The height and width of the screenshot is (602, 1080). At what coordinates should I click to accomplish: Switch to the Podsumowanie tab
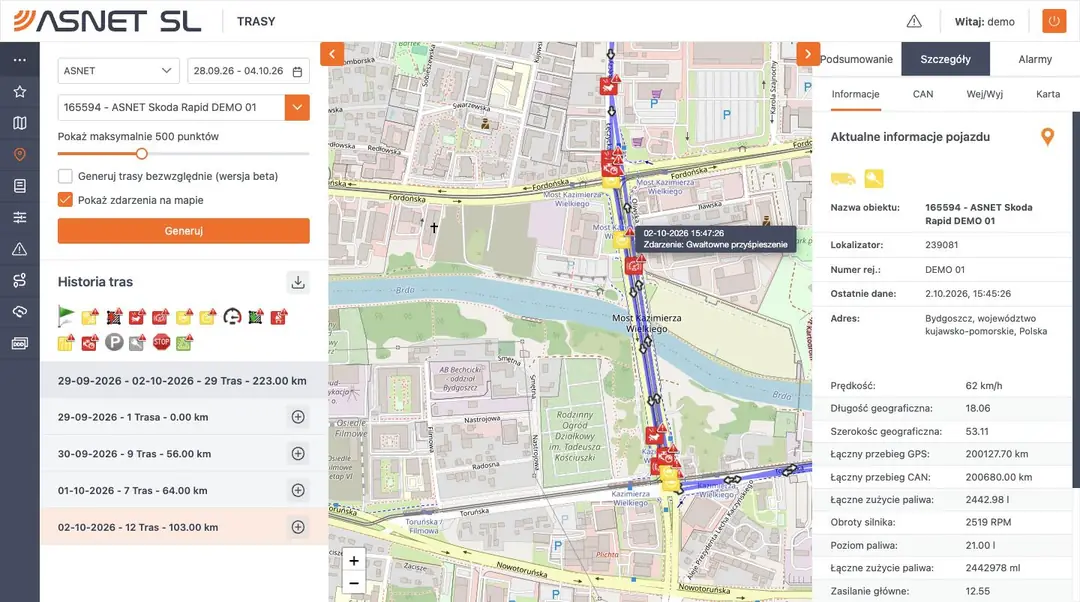pos(856,59)
